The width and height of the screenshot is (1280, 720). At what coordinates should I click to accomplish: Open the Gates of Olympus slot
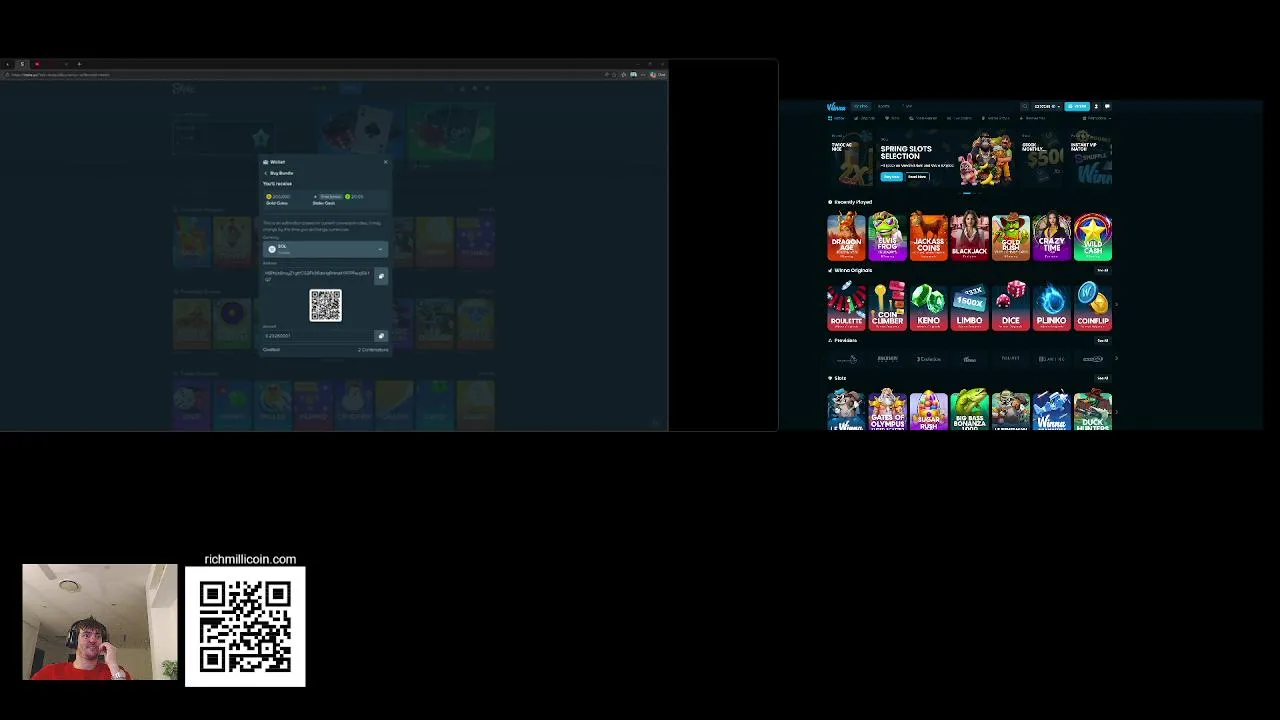887,410
